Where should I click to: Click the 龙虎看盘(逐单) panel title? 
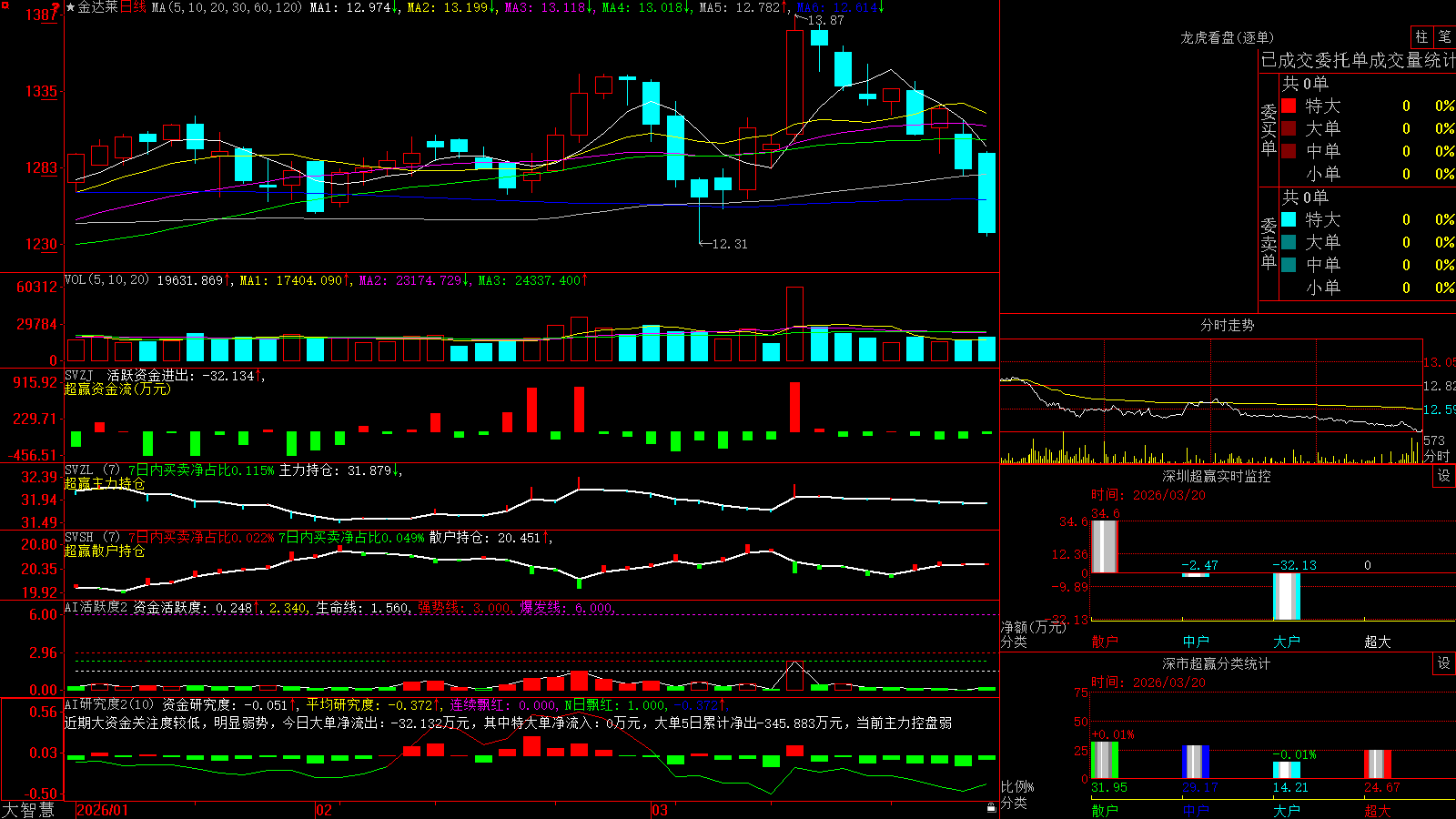pyautogui.click(x=1227, y=37)
